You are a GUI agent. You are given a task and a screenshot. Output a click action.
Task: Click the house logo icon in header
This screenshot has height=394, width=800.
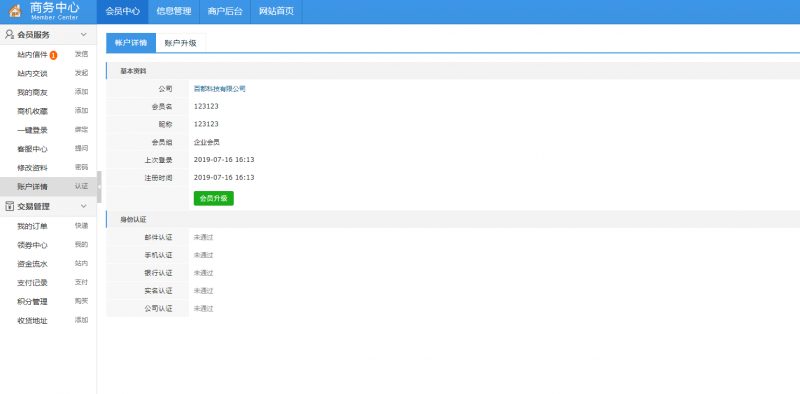coord(15,11)
